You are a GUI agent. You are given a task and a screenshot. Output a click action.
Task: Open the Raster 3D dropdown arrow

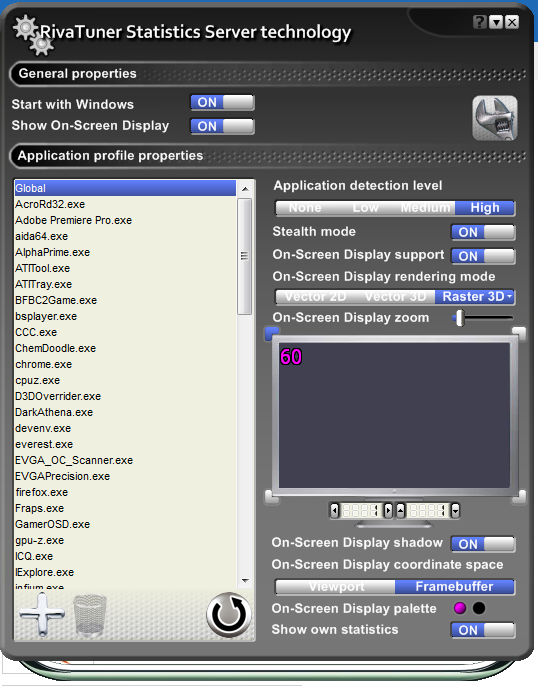click(x=510, y=297)
